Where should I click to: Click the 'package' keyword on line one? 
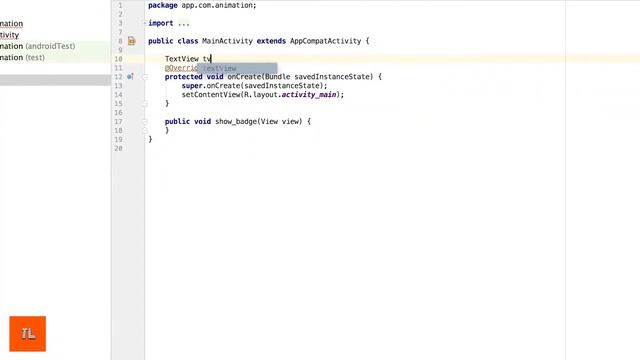click(162, 5)
